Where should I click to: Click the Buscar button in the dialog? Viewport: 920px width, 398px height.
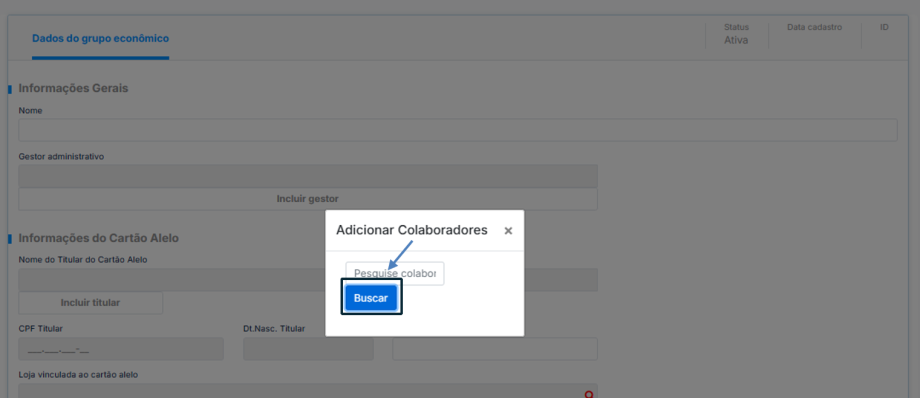coord(371,298)
